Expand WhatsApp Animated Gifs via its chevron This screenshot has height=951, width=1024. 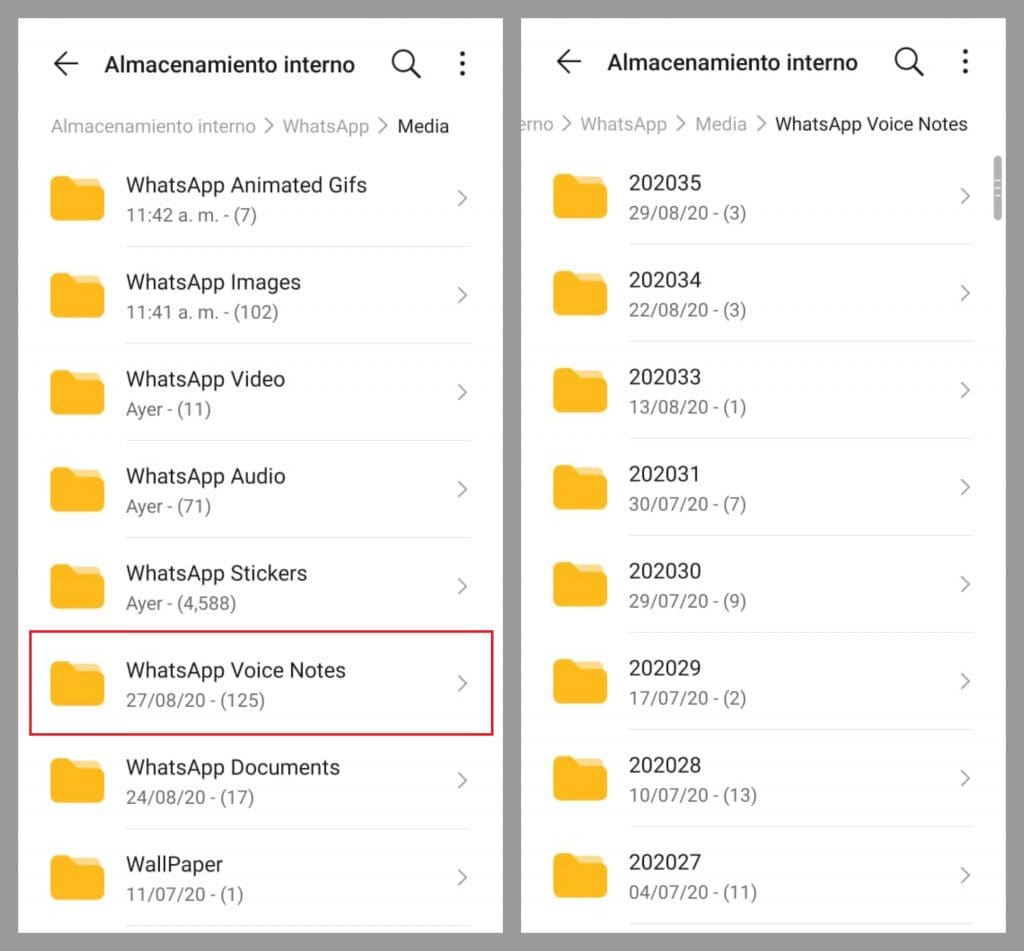[x=462, y=198]
